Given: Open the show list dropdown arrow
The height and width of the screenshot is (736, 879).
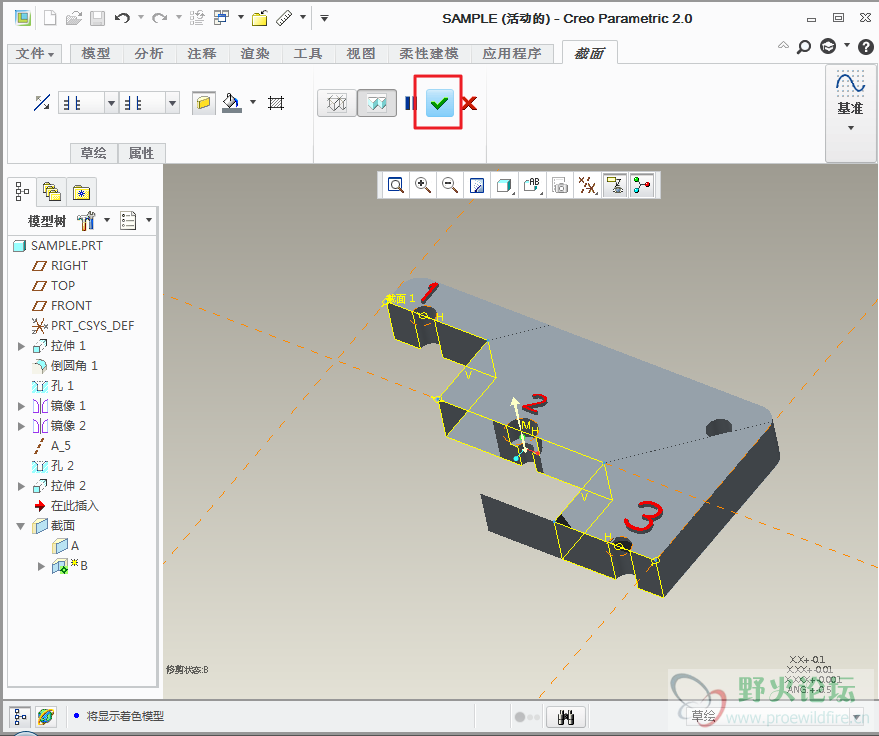Looking at the screenshot, I should tap(149, 220).
